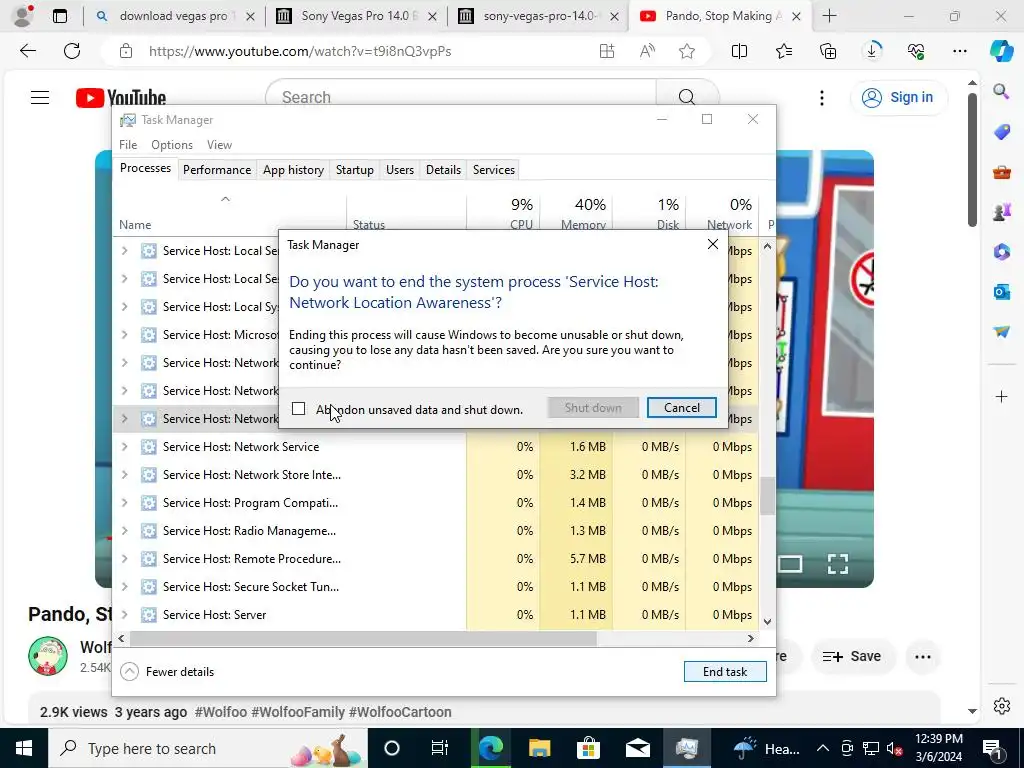This screenshot has height=768, width=1024.
Task: Sort processes by Disk column header
Action: coord(649,214)
